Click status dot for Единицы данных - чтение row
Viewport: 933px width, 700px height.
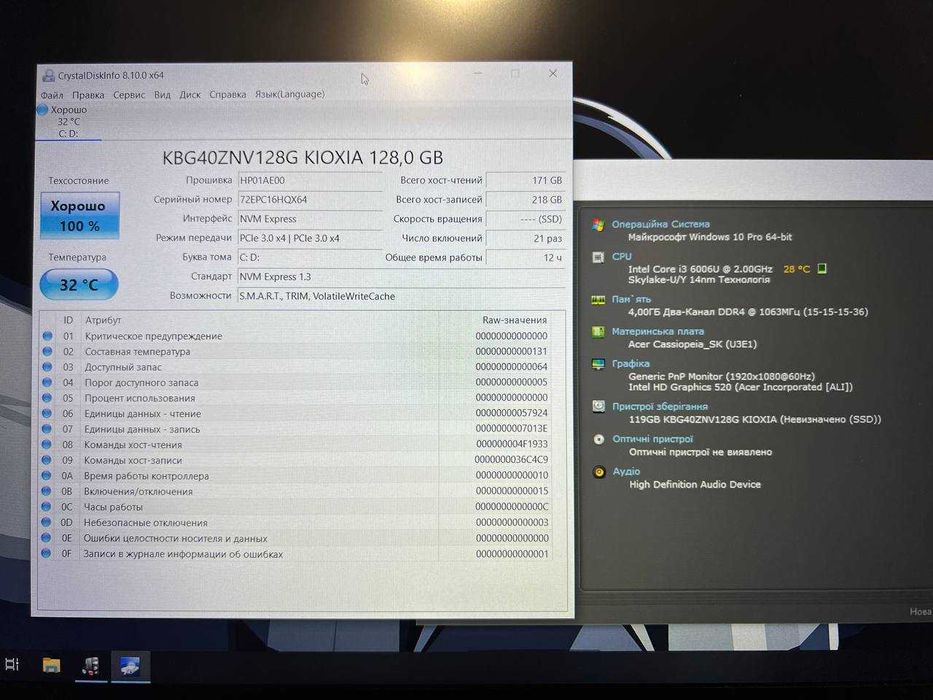click(x=47, y=413)
